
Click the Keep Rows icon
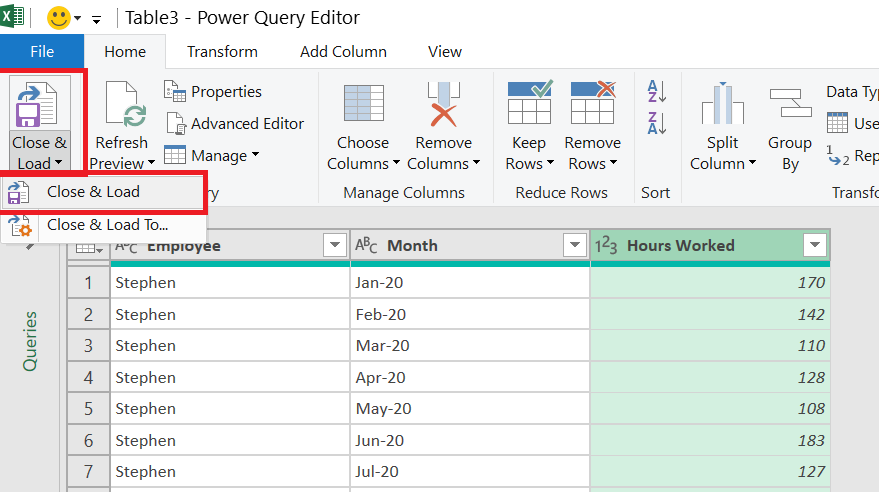[529, 105]
